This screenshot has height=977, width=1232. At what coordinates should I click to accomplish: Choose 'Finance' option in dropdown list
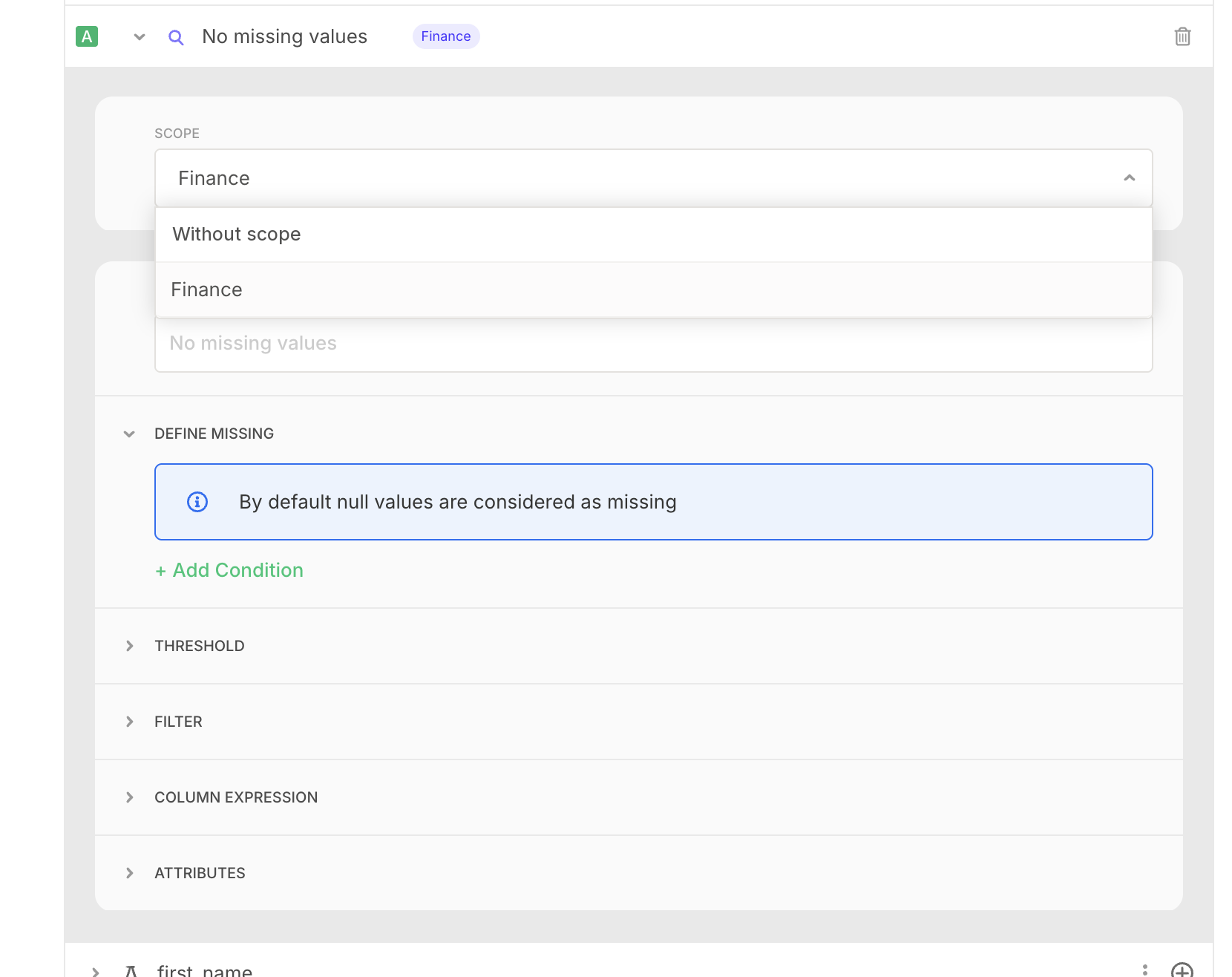point(653,290)
